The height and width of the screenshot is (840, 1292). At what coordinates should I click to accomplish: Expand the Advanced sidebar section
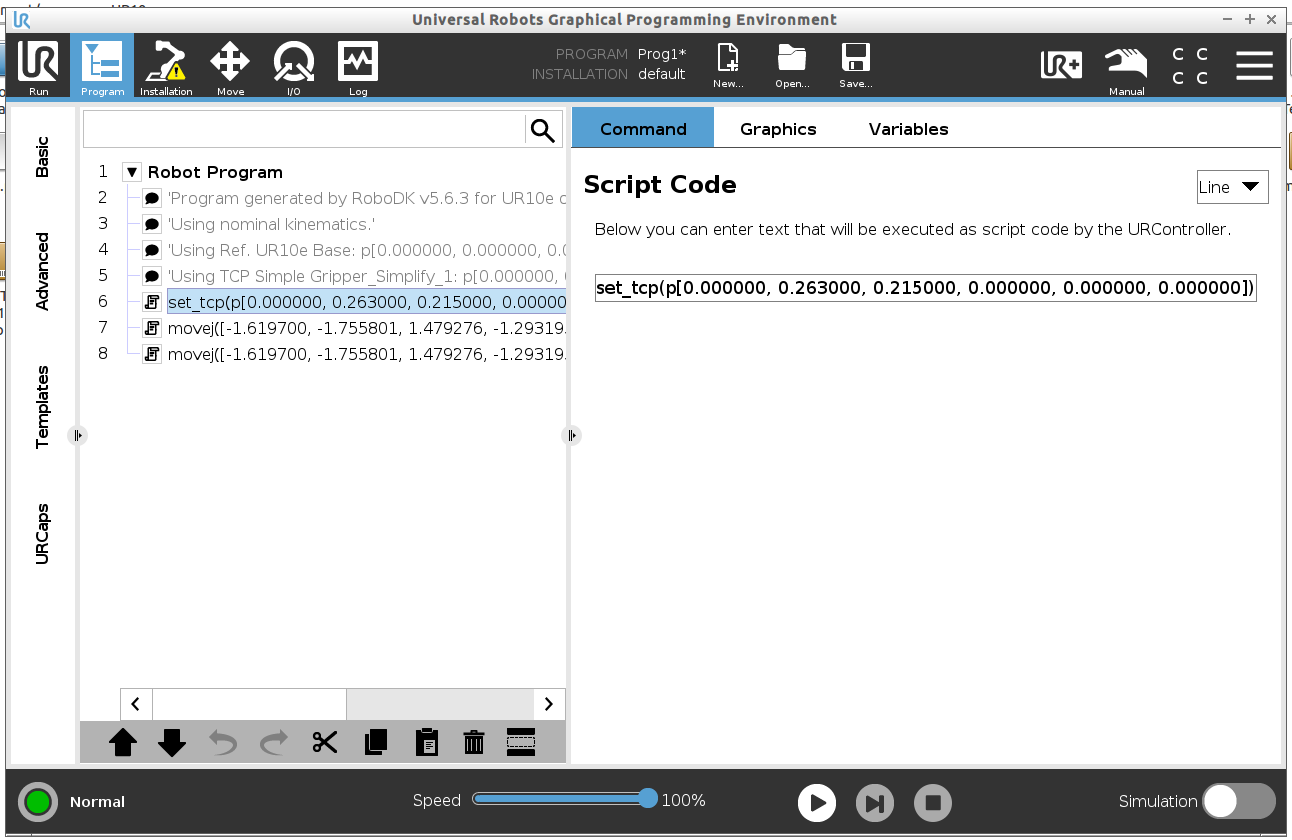pyautogui.click(x=42, y=271)
